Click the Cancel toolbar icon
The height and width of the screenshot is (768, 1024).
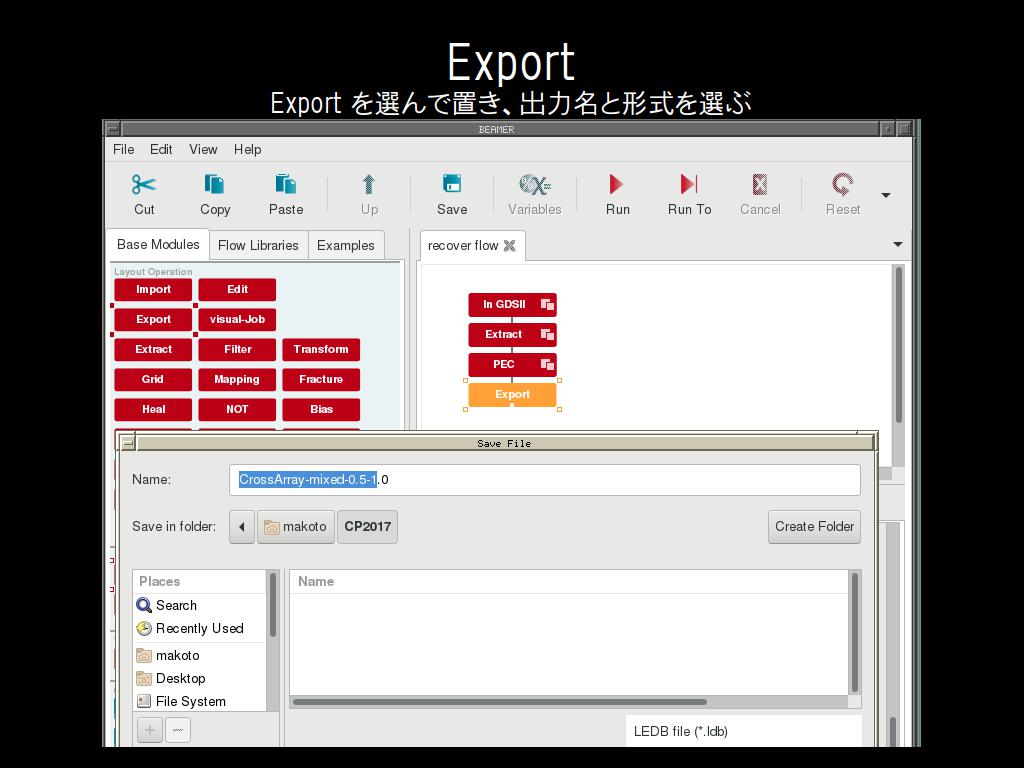click(x=760, y=185)
